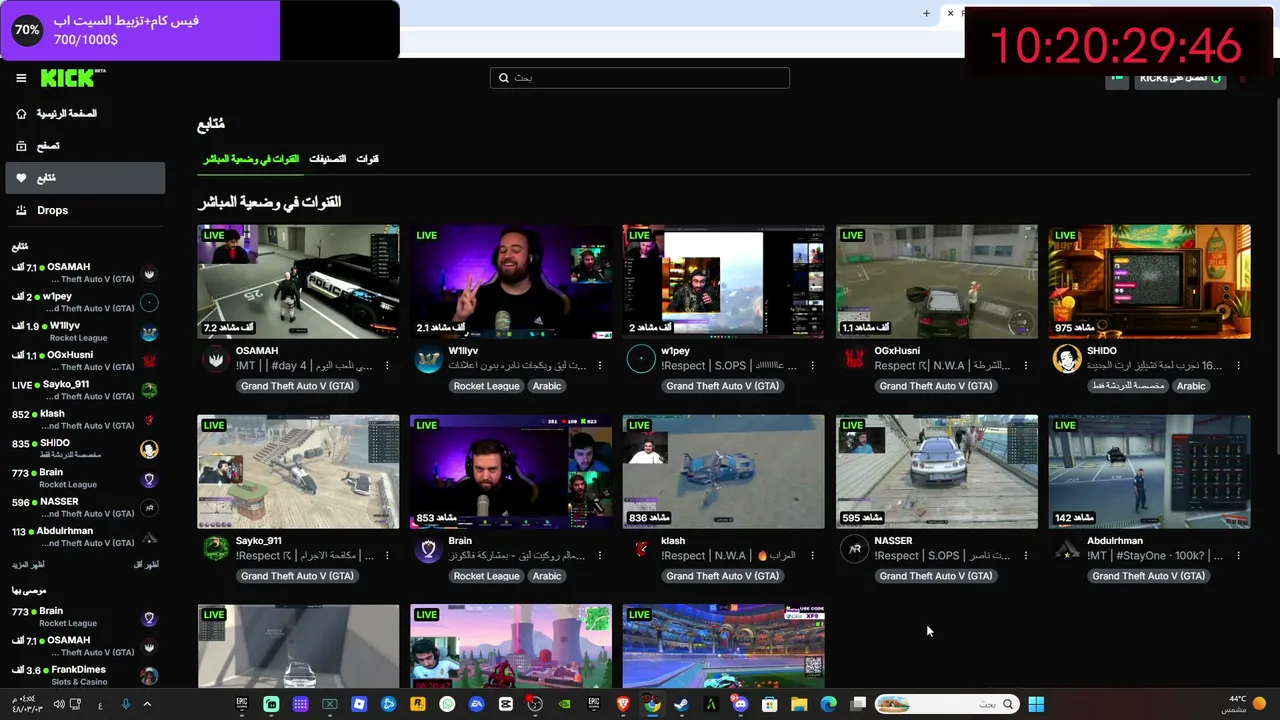The width and height of the screenshot is (1280, 720).
Task: Click klash's red avatar under stream card
Action: [x=641, y=549]
